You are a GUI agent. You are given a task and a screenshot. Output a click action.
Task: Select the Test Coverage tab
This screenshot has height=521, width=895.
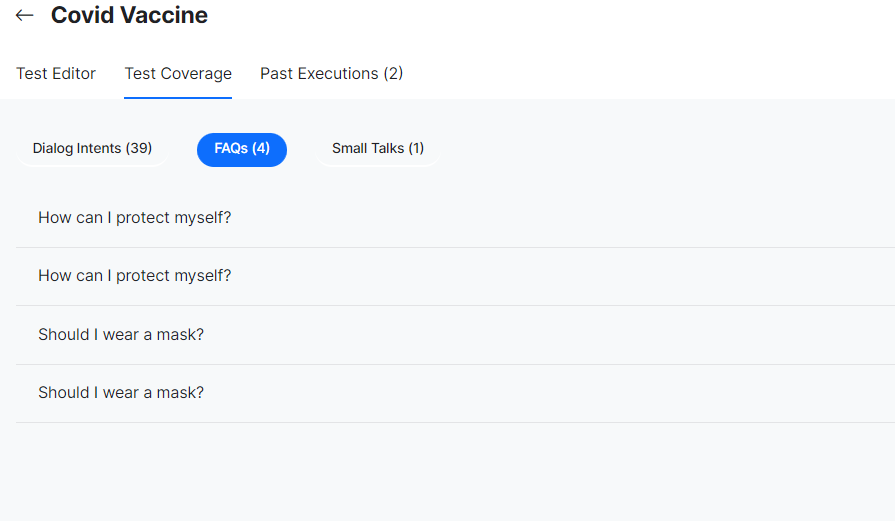coord(178,74)
